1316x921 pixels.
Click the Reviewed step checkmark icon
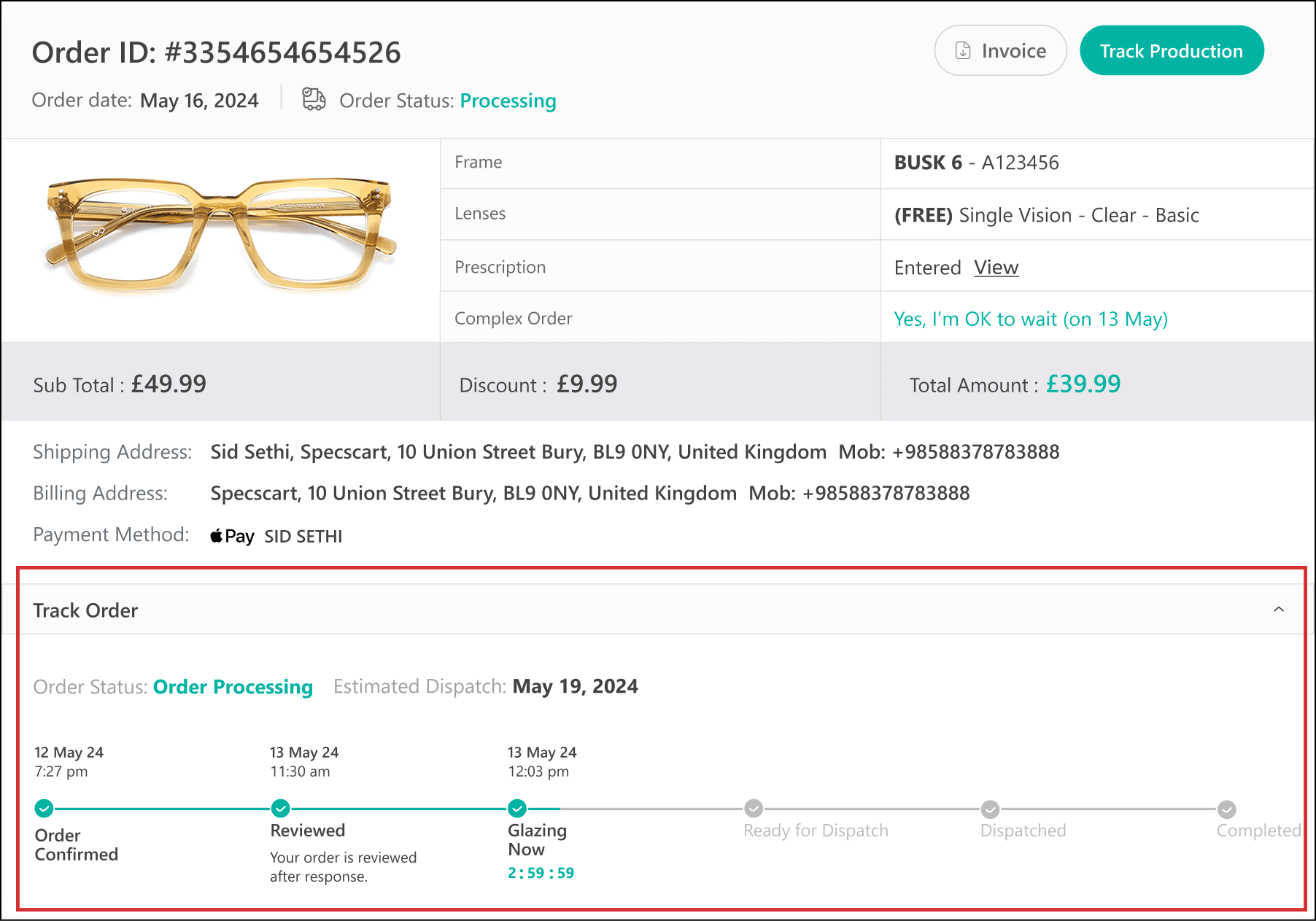pyautogui.click(x=281, y=808)
